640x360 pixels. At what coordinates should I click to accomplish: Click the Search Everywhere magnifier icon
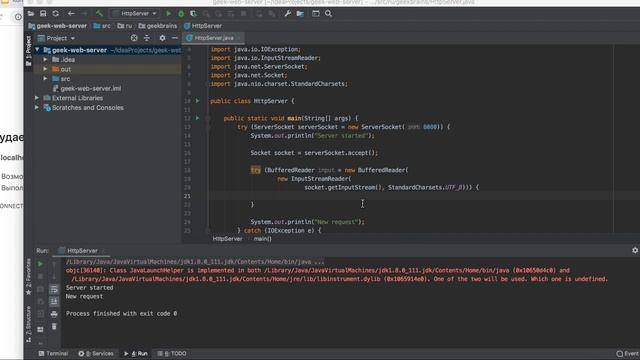tap(328, 13)
